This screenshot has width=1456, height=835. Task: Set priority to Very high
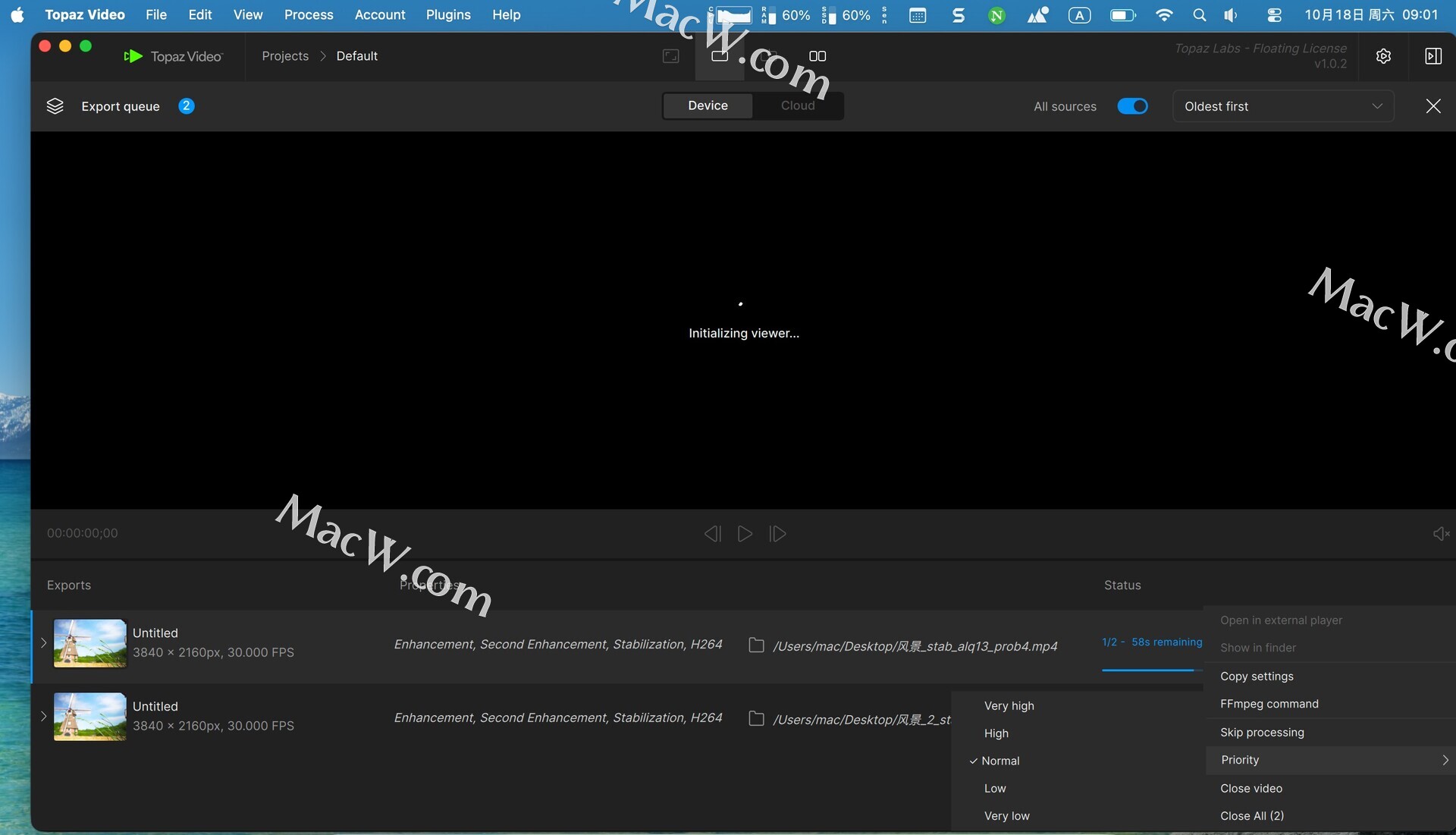[1009, 706]
